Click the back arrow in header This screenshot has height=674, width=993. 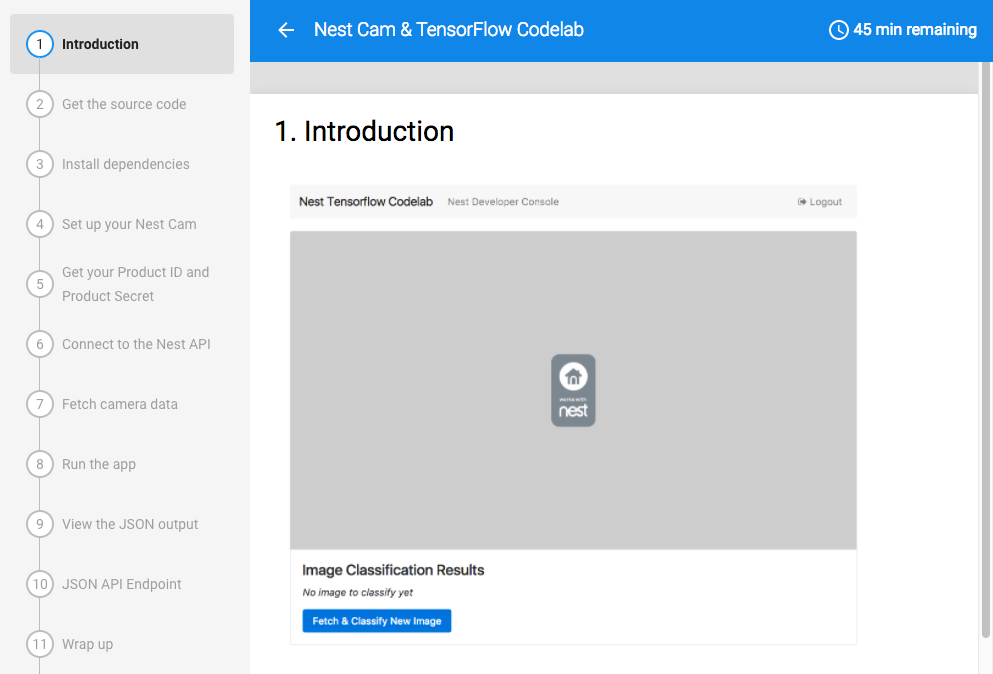tap(286, 30)
